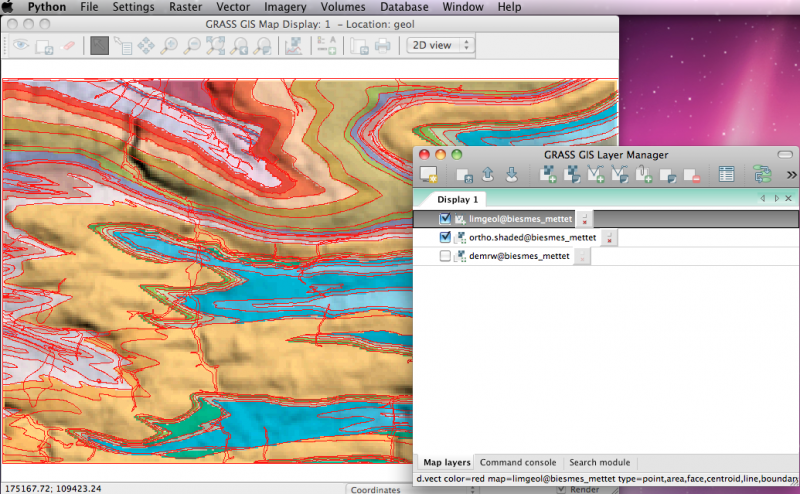Open the Search module tab
Viewport: 800px width, 494px height.
click(599, 463)
